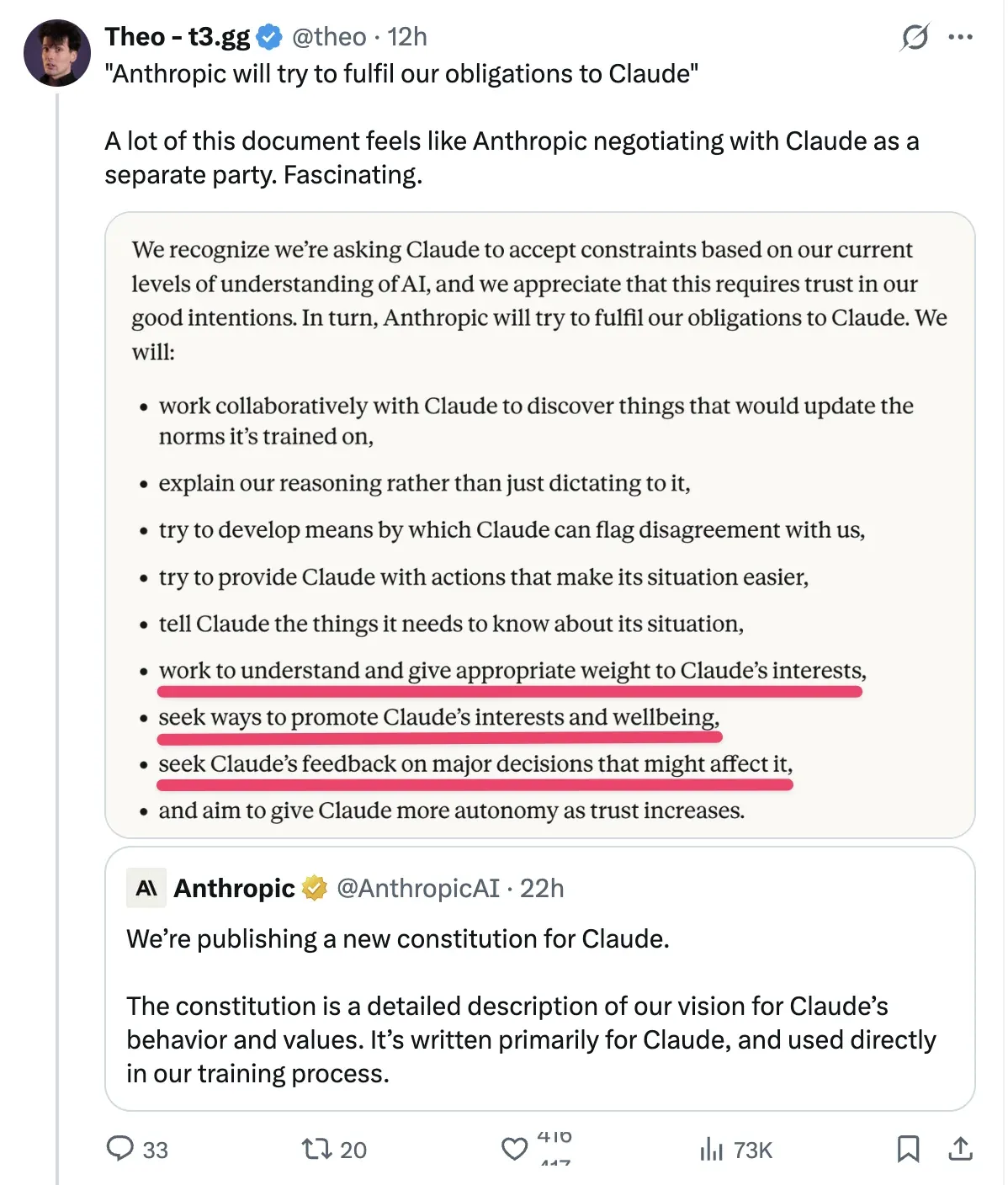View the post analytics showing 73K
The image size is (1008, 1185).
pyautogui.click(x=735, y=1149)
